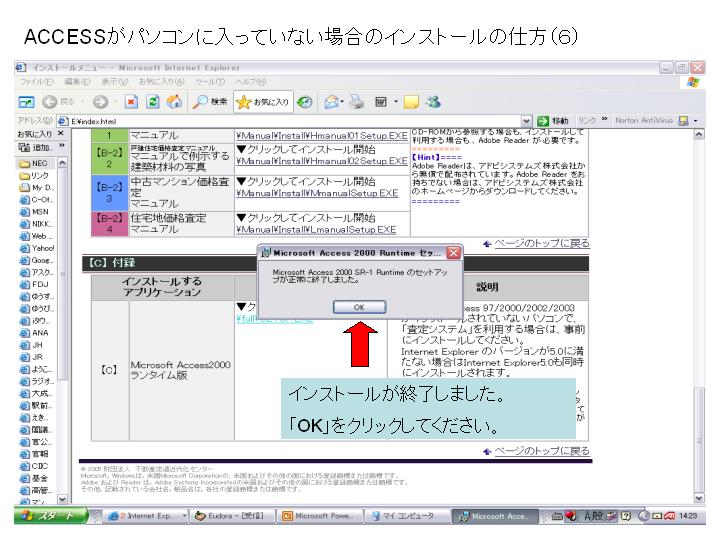Expand the リンク links chevron

[x=604, y=119]
